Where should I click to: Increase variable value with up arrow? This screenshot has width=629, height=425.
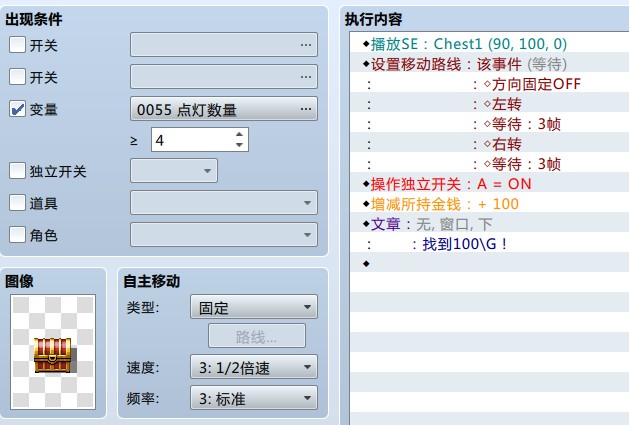coord(239,135)
